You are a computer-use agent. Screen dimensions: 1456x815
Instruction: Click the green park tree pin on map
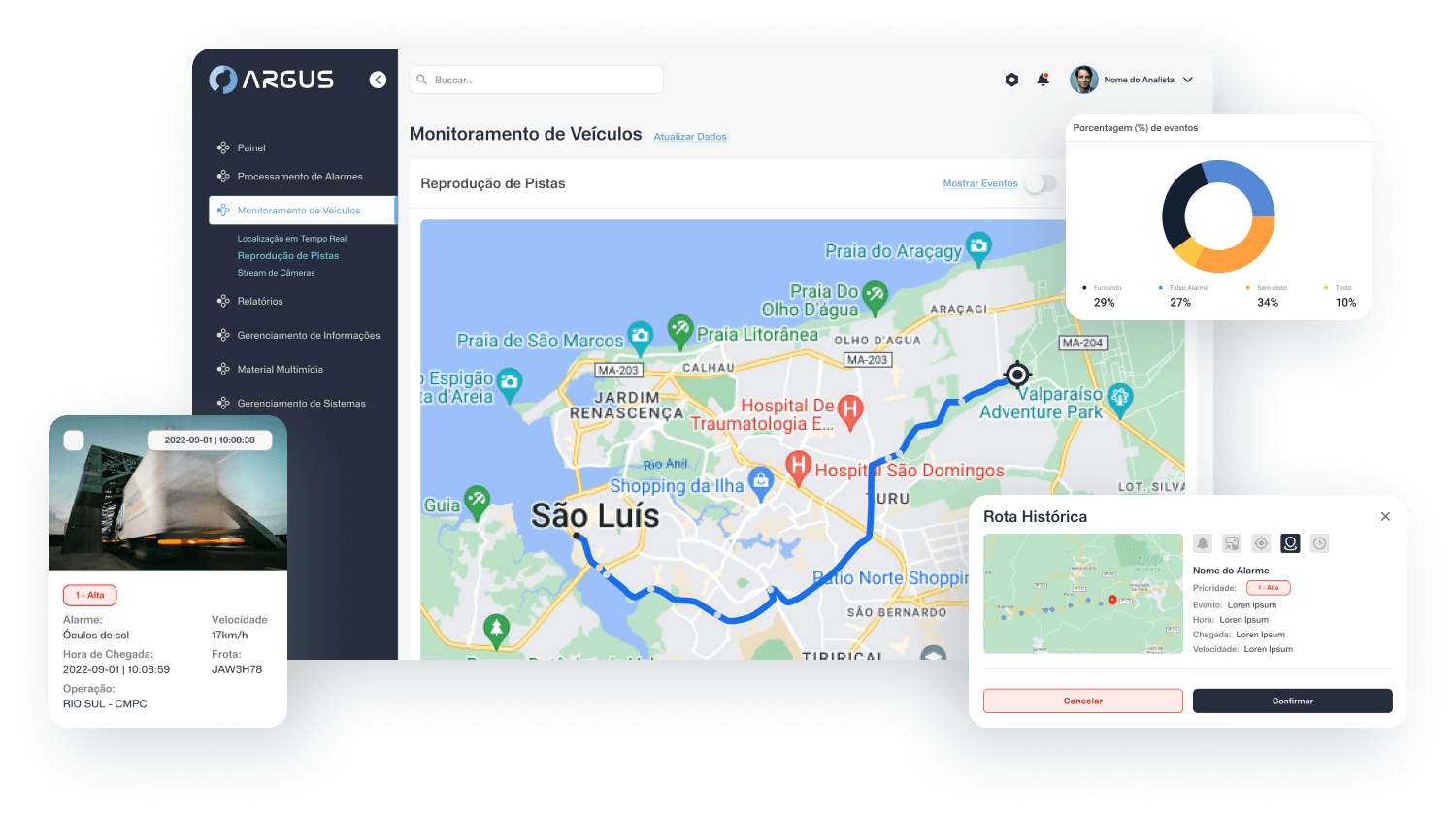pos(497,630)
